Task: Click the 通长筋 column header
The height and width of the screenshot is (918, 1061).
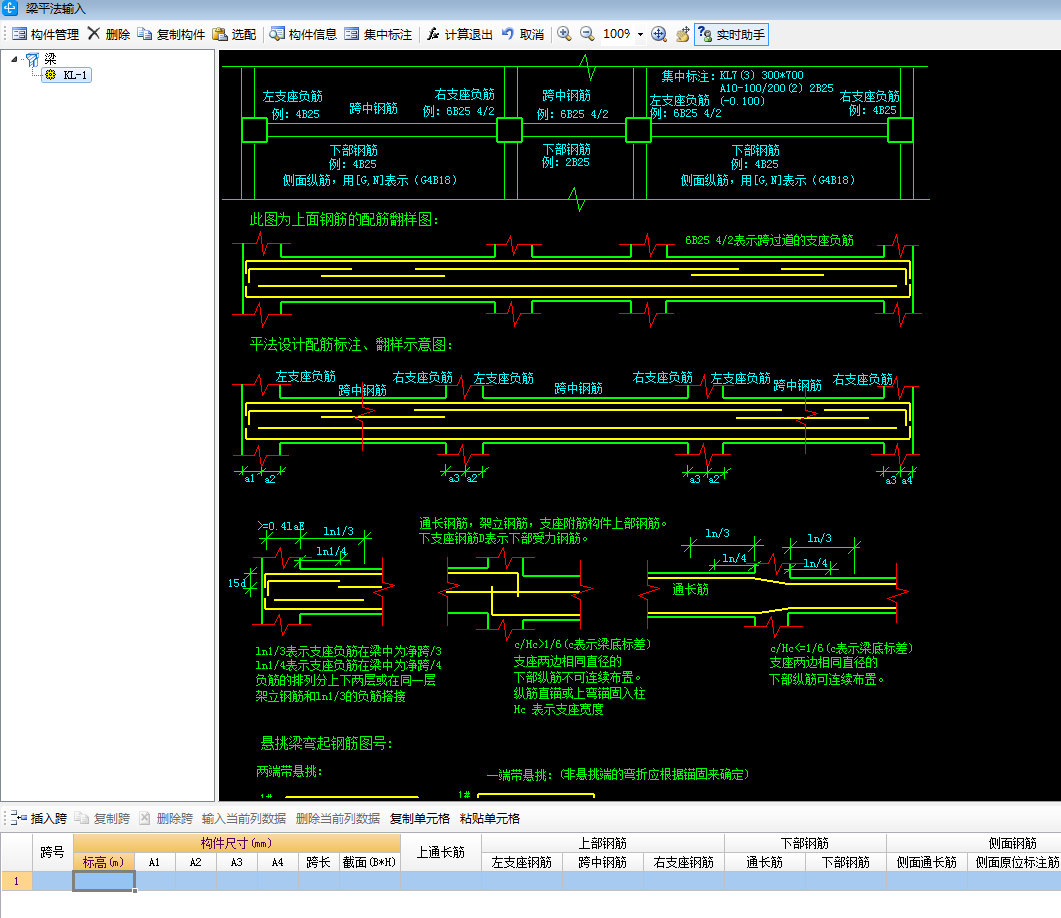Action: pyautogui.click(x=765, y=863)
